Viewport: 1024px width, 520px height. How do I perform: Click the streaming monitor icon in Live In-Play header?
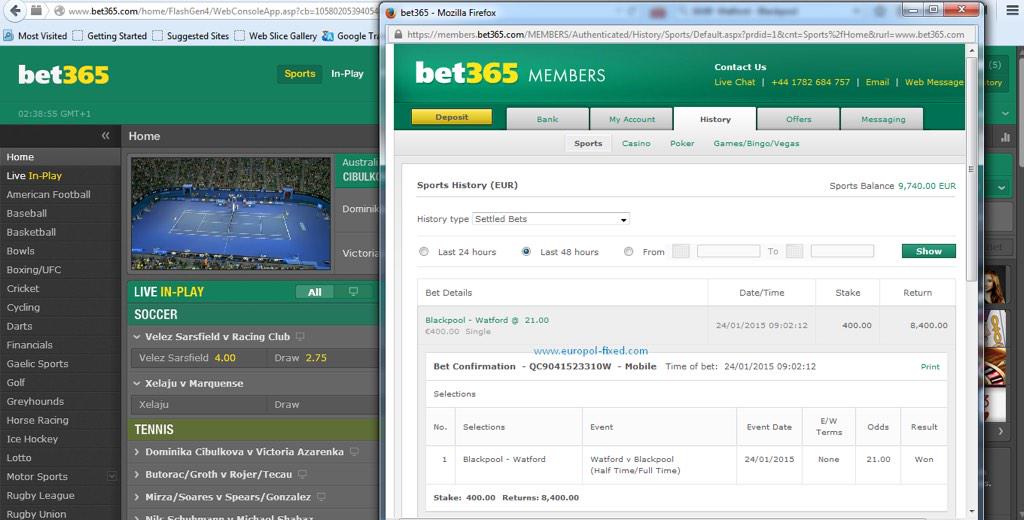[353, 291]
